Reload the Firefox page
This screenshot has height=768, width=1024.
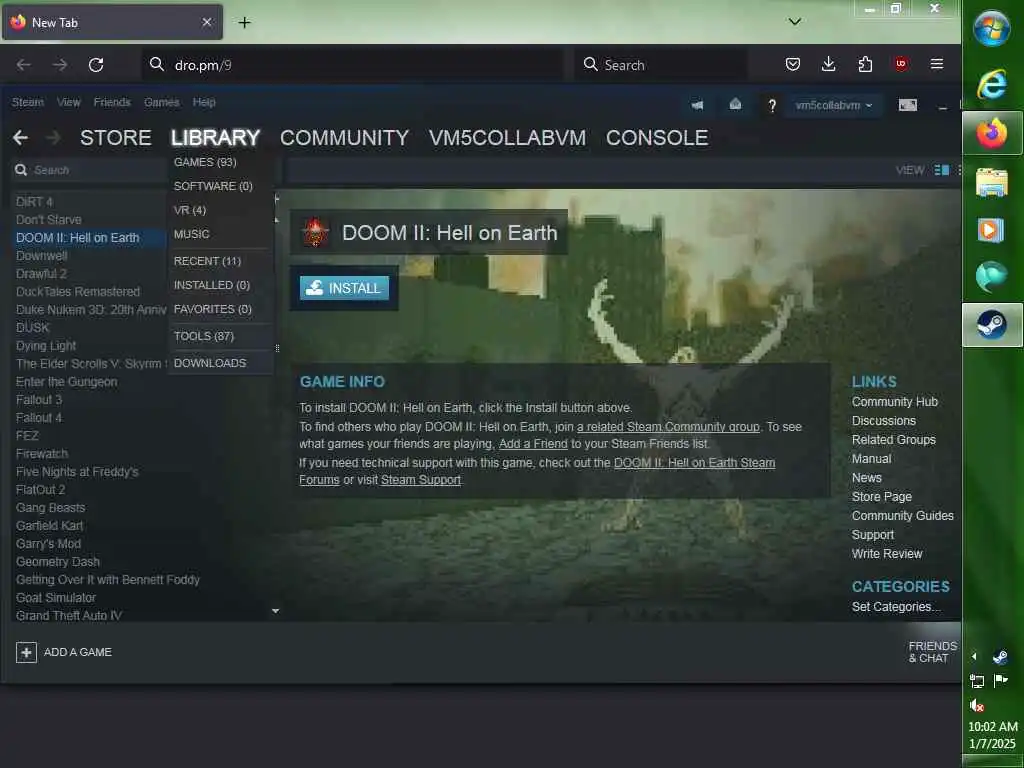[96, 65]
